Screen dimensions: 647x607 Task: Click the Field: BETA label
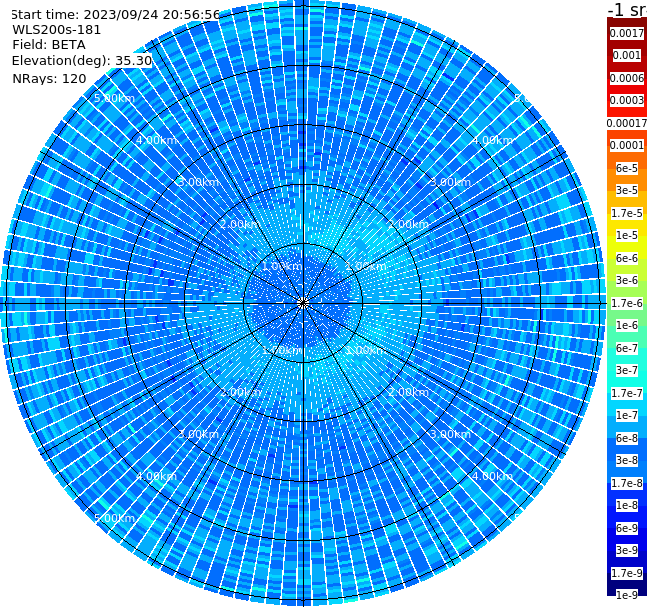(49, 45)
